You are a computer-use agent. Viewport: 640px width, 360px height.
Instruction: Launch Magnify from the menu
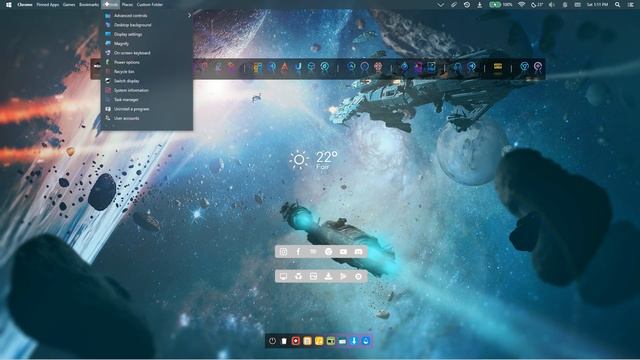point(147,44)
